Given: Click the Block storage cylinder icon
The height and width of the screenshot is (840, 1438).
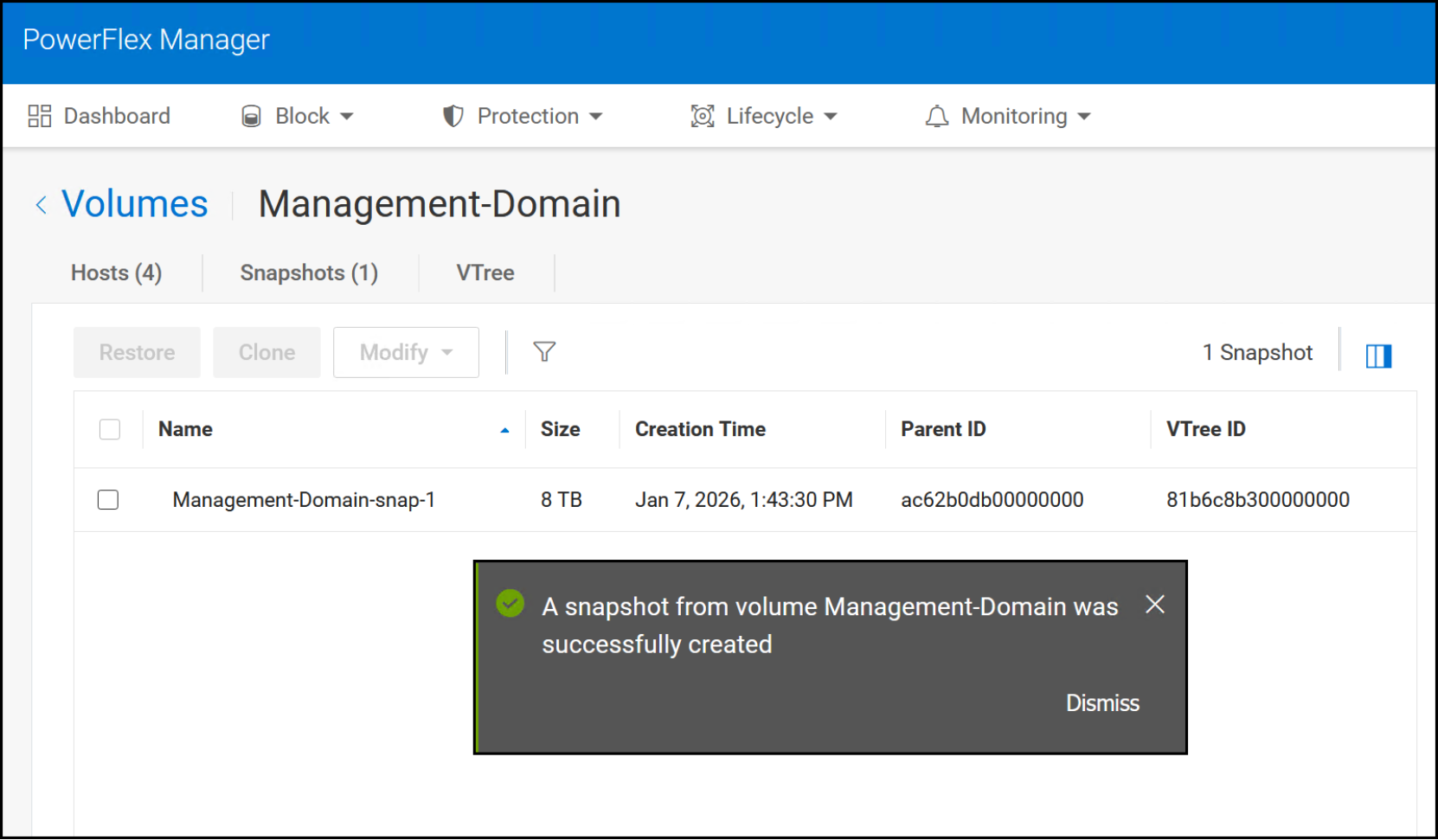Looking at the screenshot, I should pos(251,116).
